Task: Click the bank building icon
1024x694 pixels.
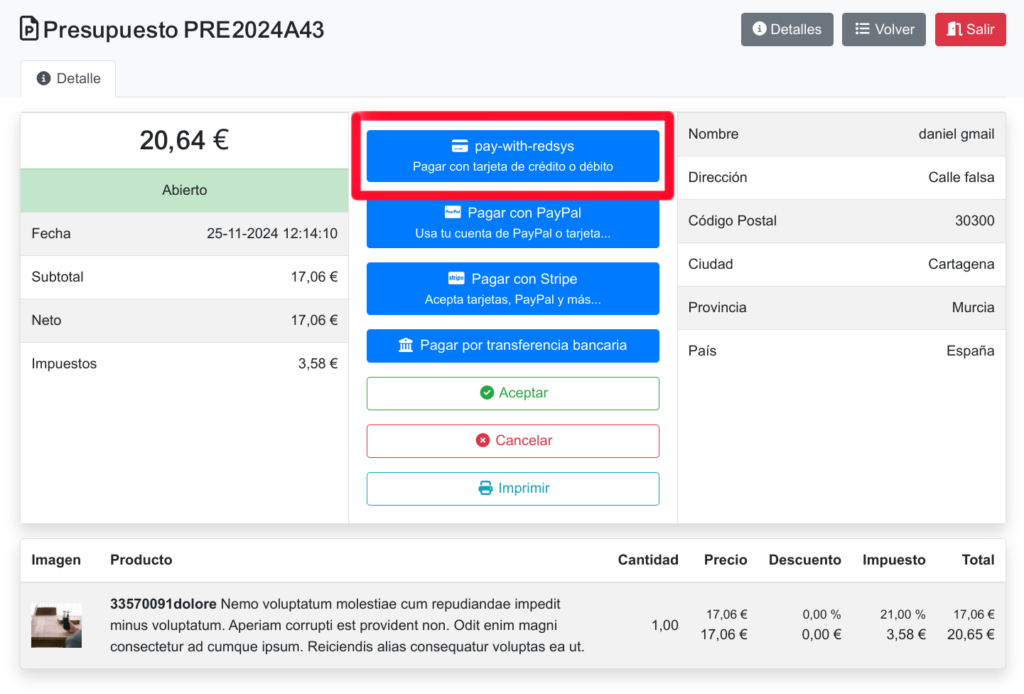Action: 406,345
